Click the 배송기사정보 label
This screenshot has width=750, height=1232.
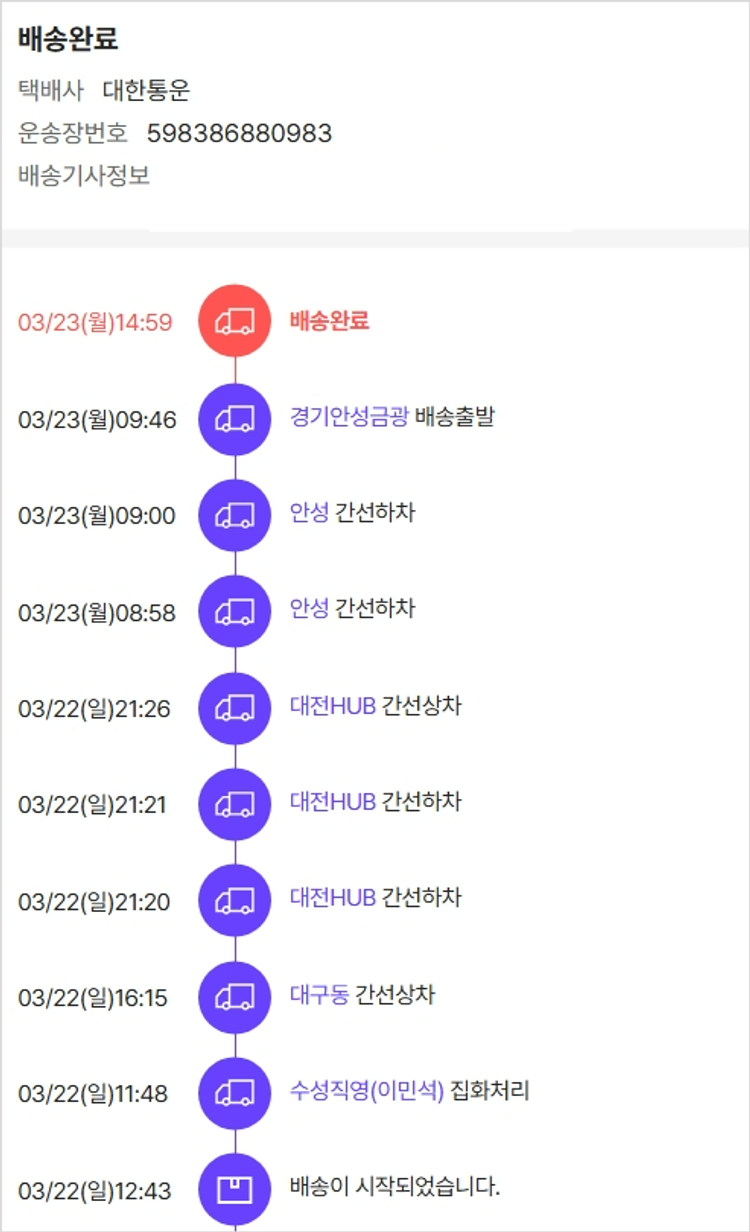point(84,176)
